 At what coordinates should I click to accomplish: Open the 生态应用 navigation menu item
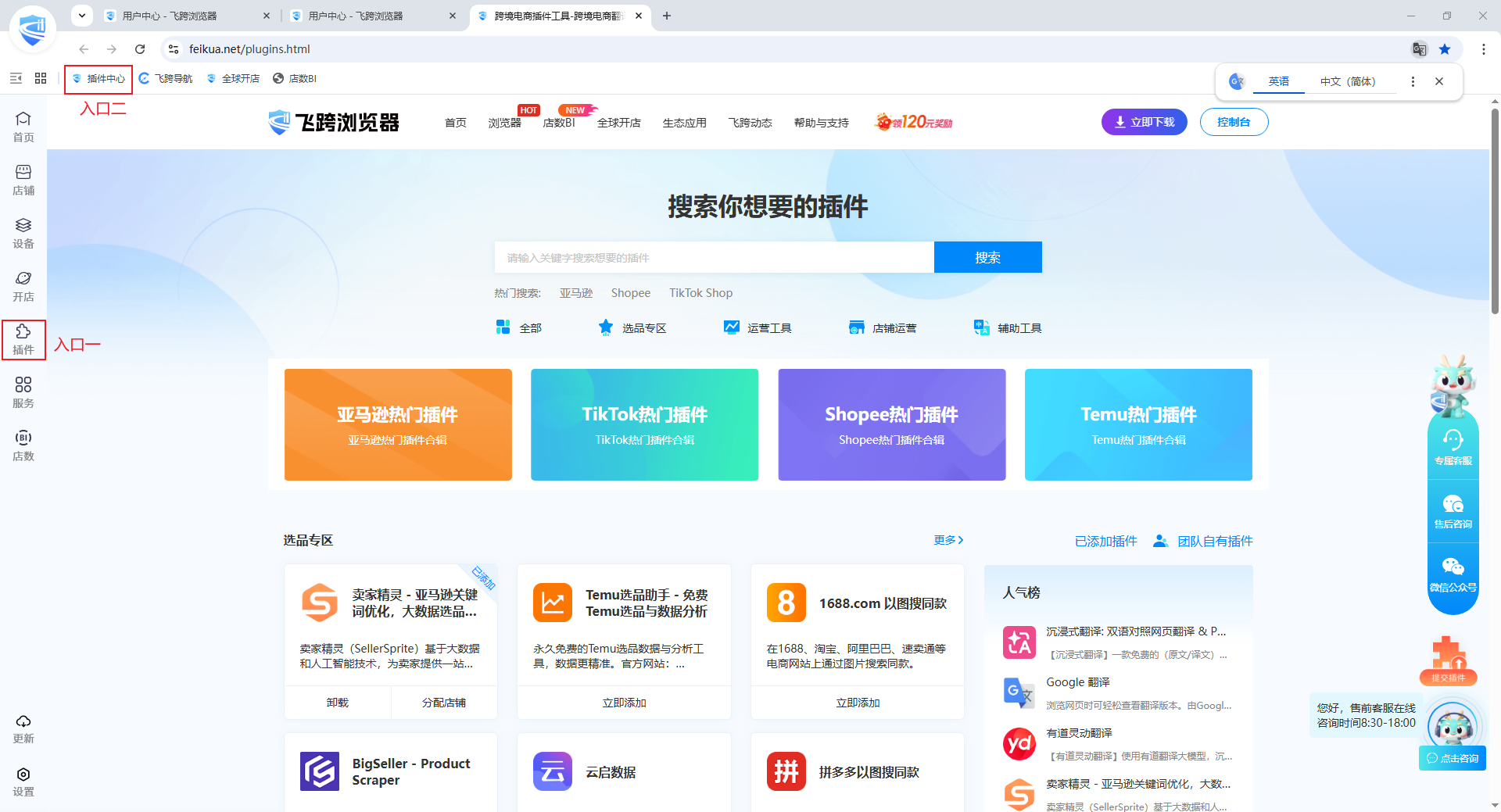[685, 123]
